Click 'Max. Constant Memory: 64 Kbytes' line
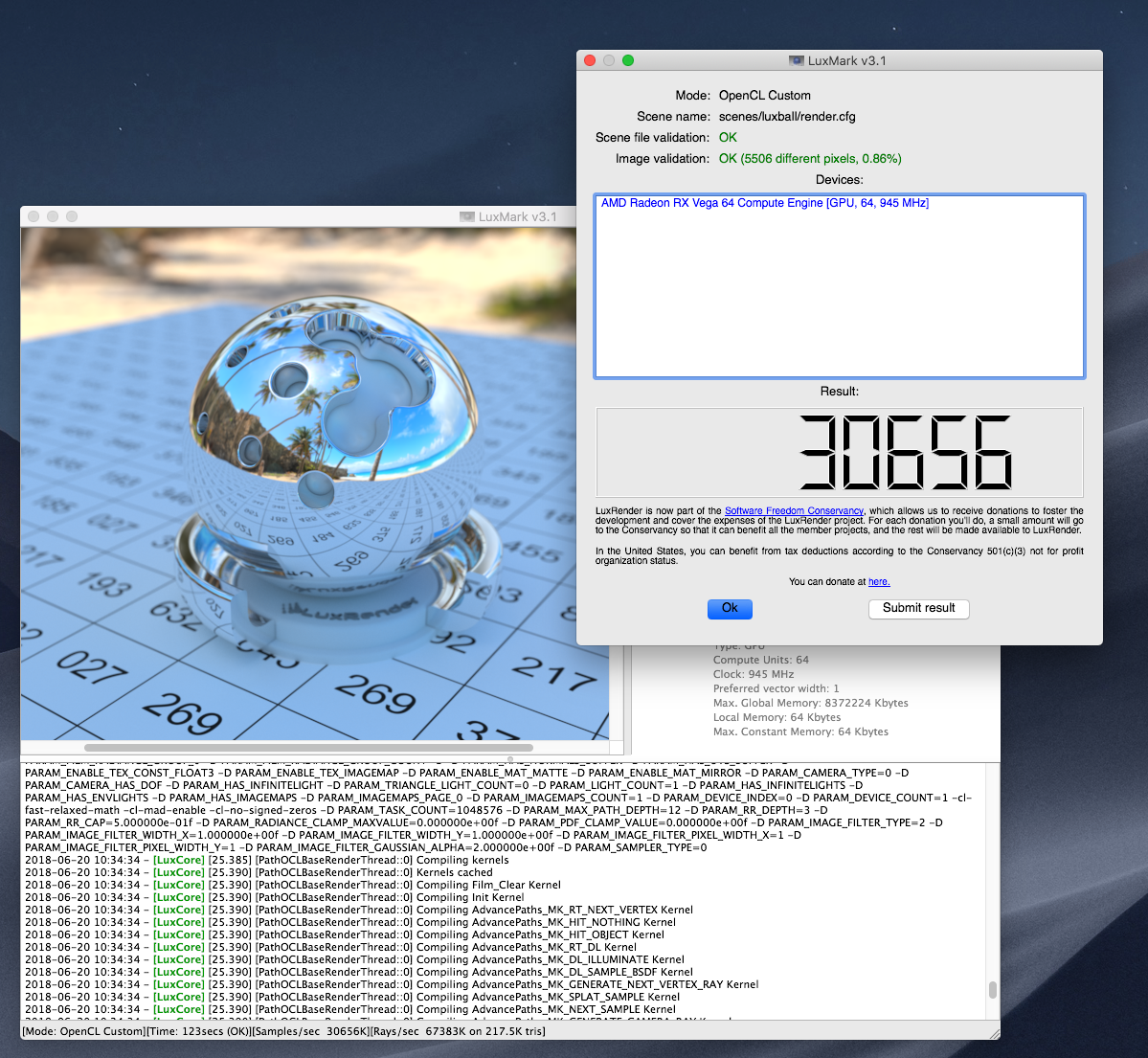The image size is (1148, 1058). 800,732
